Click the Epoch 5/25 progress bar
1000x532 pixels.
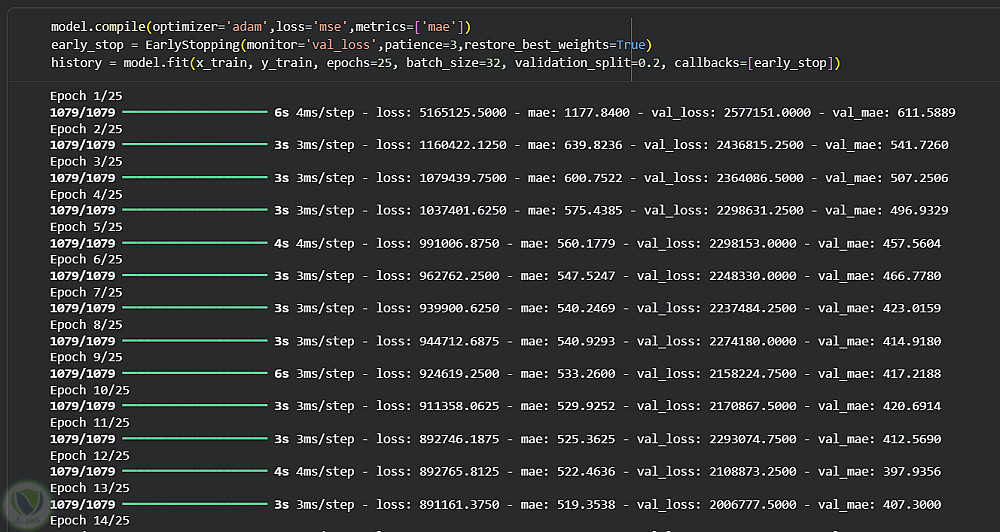[195, 243]
